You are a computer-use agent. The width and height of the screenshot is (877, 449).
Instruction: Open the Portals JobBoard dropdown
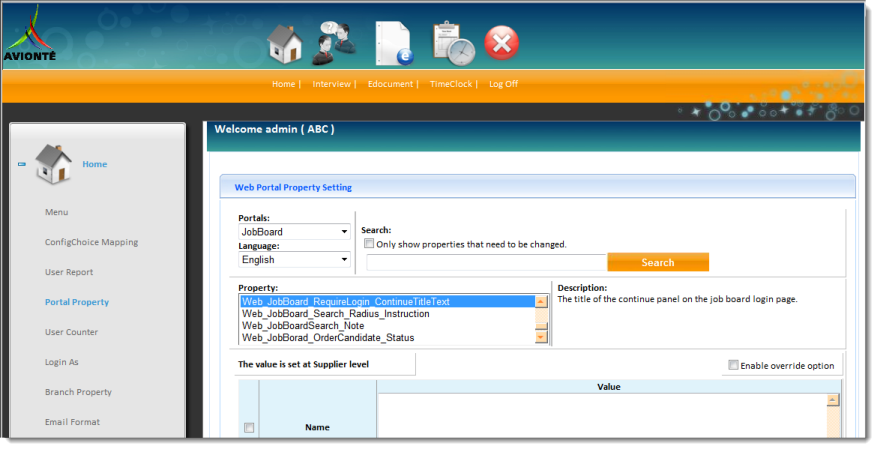[x=294, y=232]
